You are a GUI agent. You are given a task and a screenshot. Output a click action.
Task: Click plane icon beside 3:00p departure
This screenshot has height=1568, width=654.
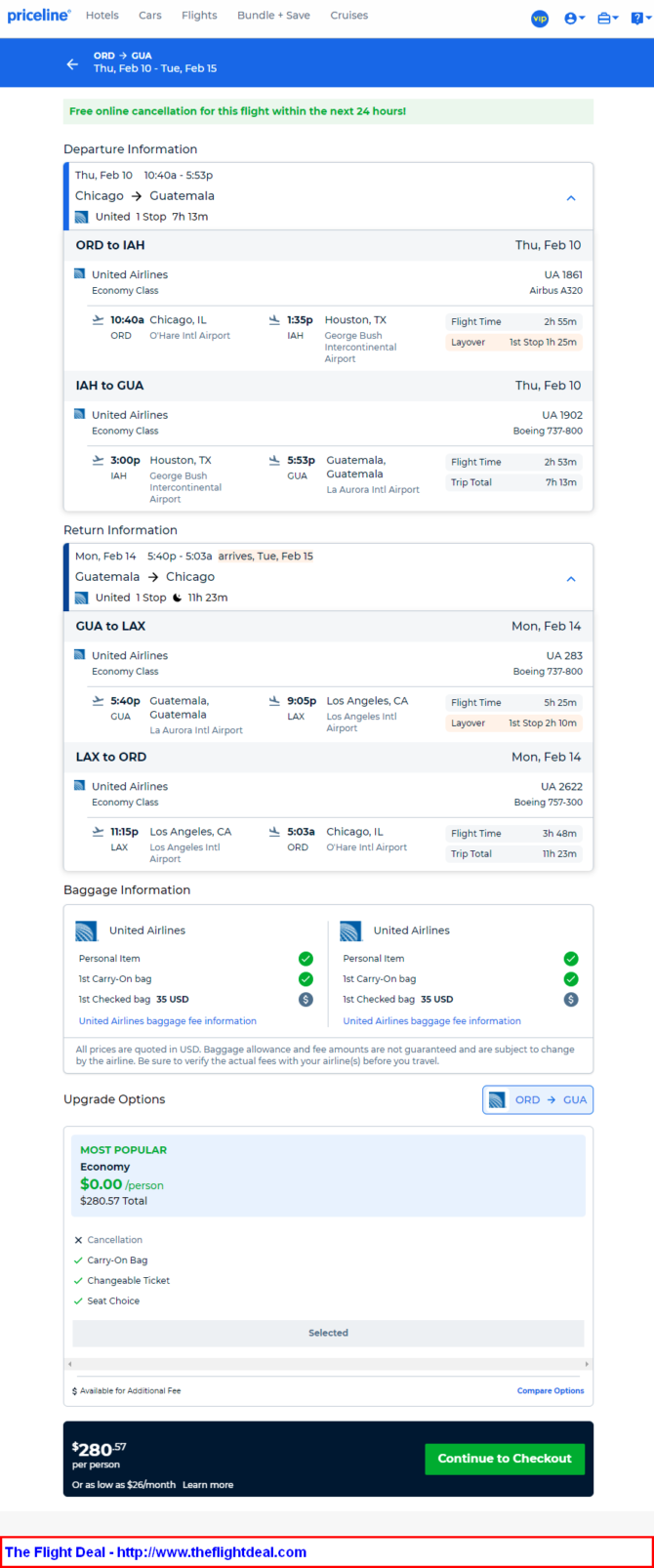tap(98, 460)
